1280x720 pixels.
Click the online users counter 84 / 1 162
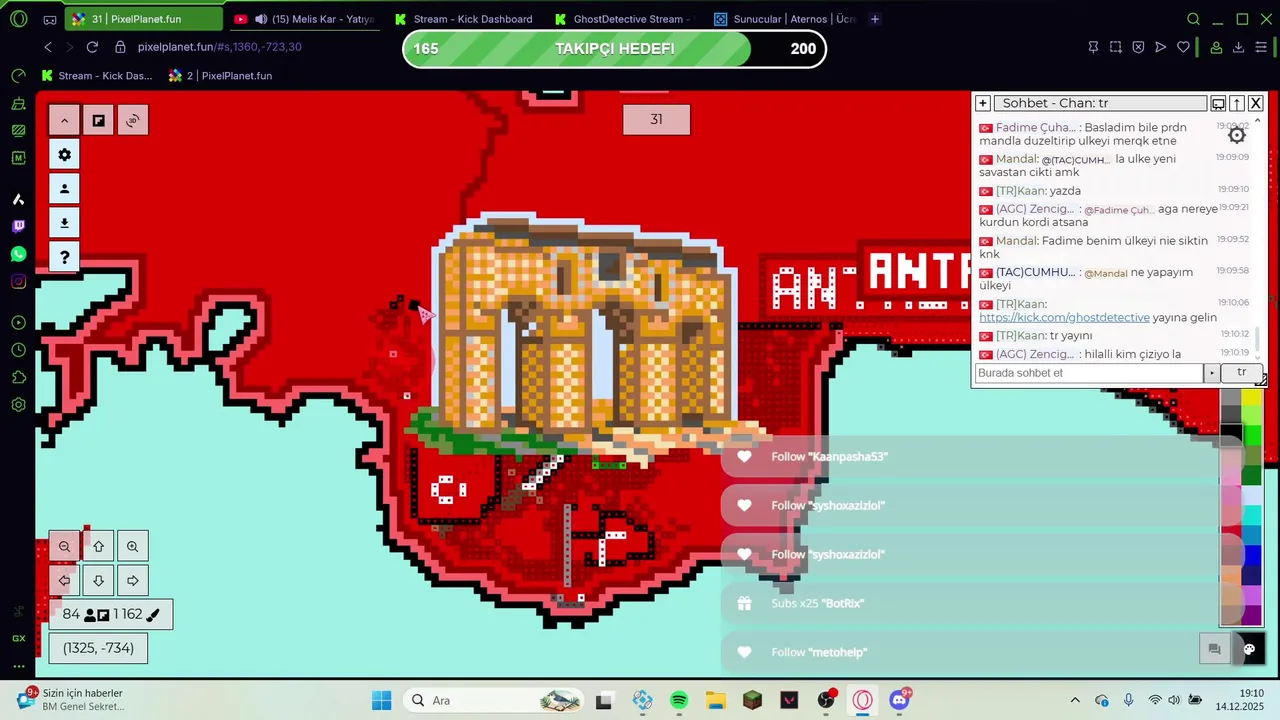click(110, 614)
